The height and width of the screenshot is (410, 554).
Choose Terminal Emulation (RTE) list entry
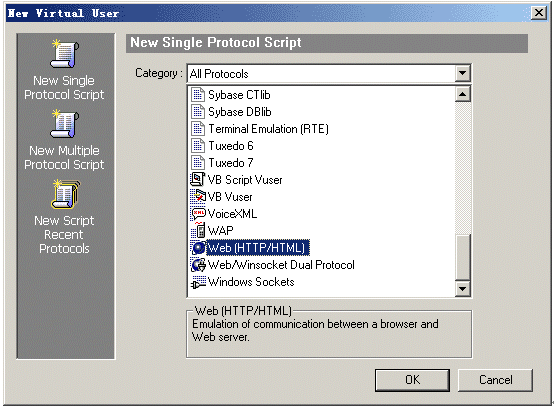tap(260, 129)
